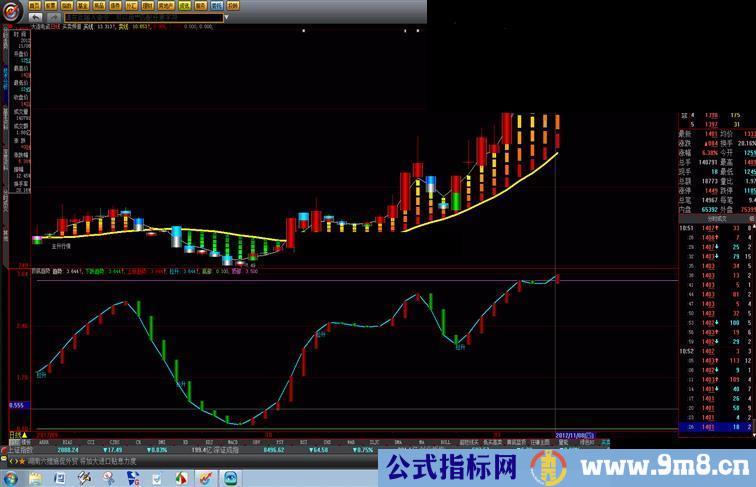Viewport: 756px width, 487px height.
Task: Select the BOLL indicator tab
Action: (x=444, y=440)
